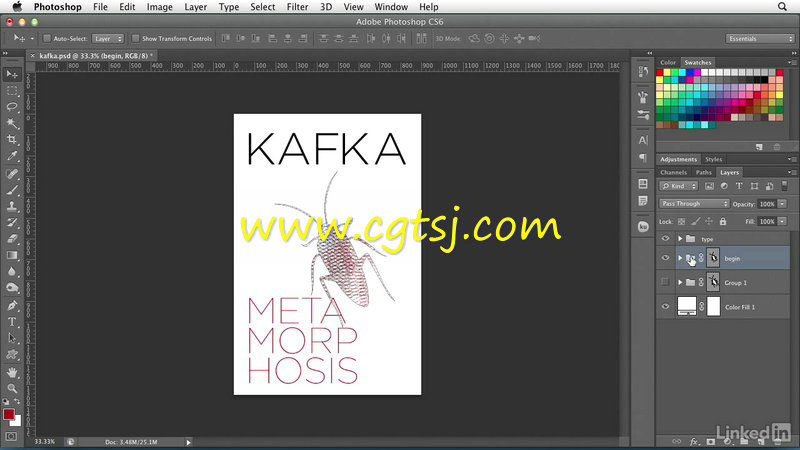Select the Path Selection tool
This screenshot has width=800, height=450.
tap(11, 338)
